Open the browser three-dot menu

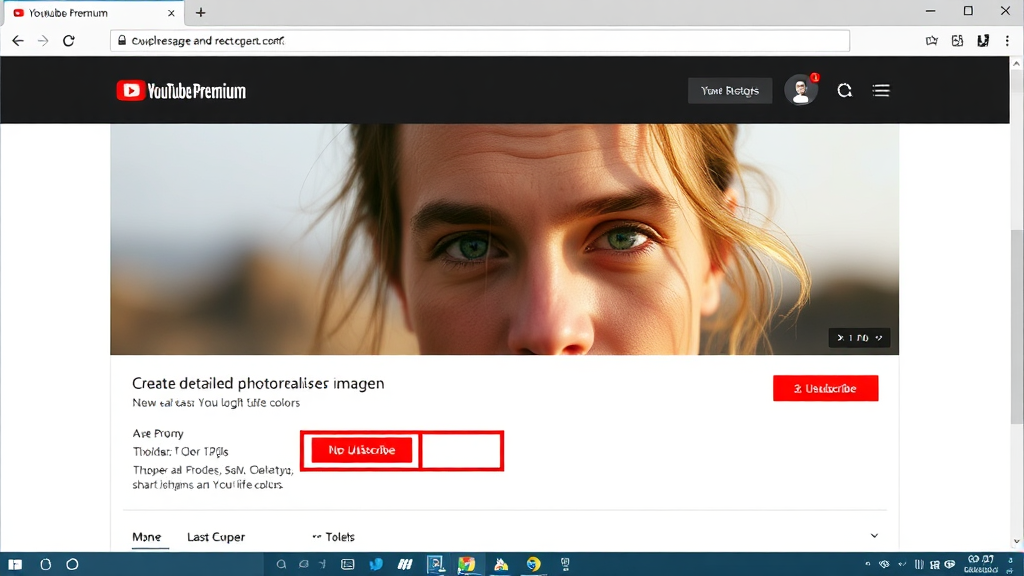point(1008,41)
